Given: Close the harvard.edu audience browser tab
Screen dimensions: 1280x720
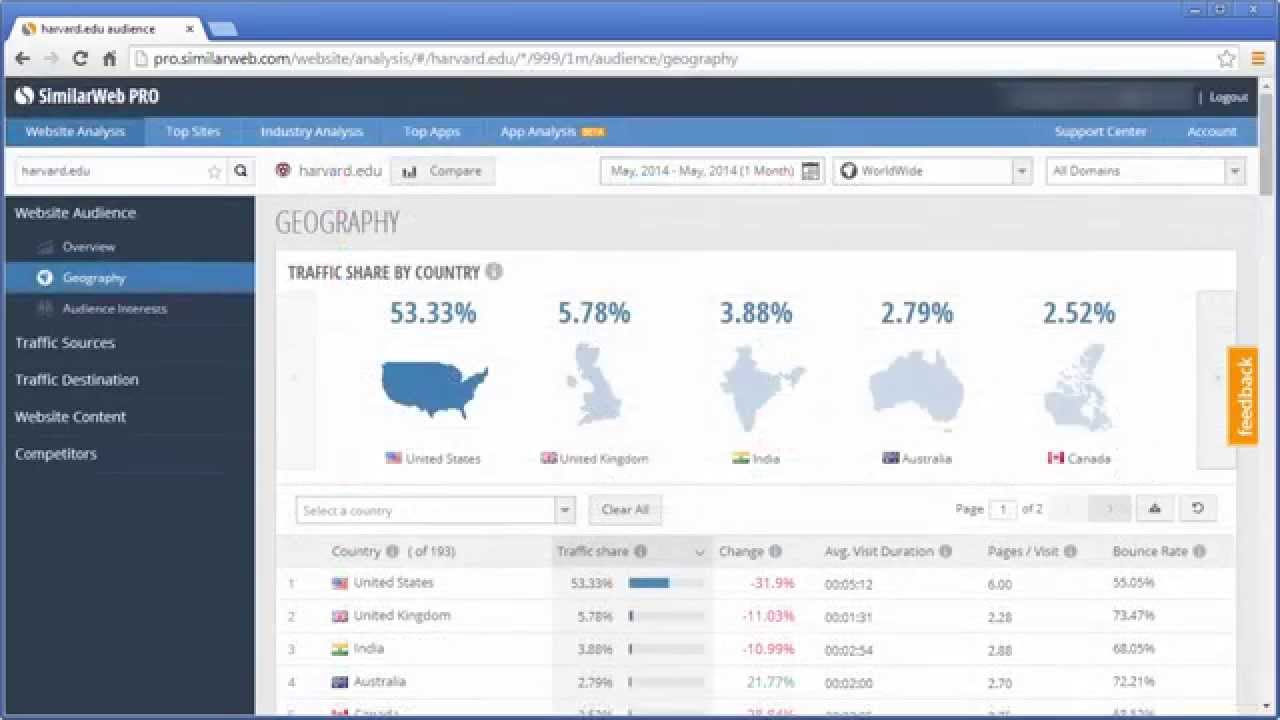Looking at the screenshot, I should pyautogui.click(x=190, y=29).
